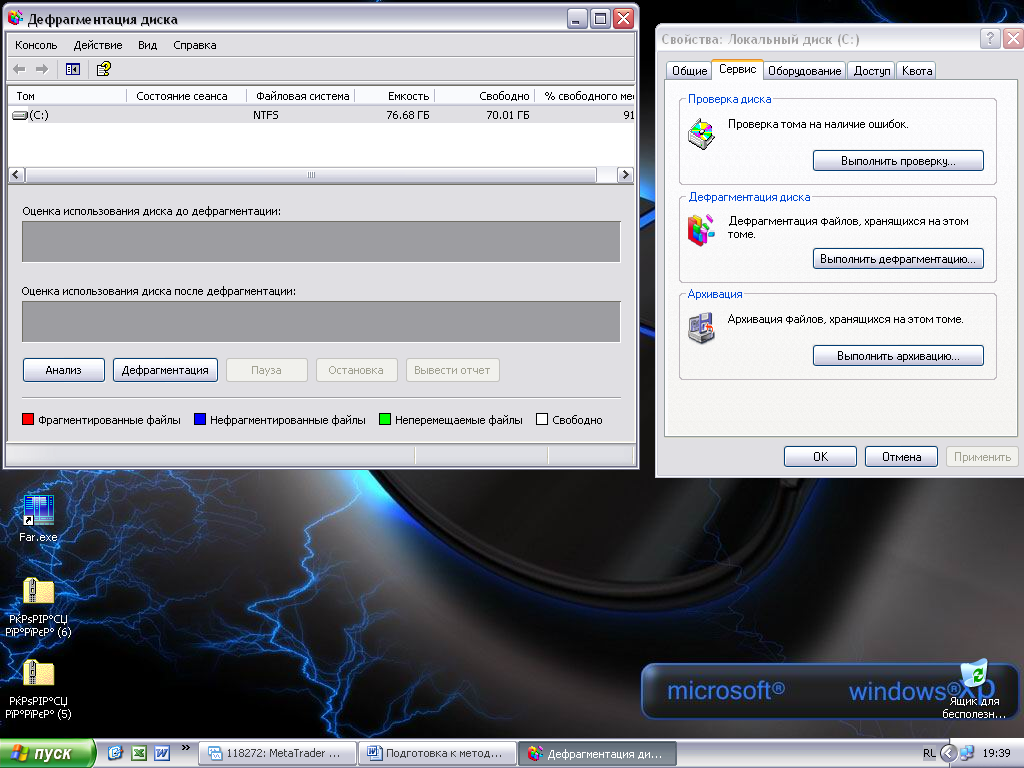Sort by Состояние сеанса column header
Viewport: 1024px width, 768px height.
186,96
